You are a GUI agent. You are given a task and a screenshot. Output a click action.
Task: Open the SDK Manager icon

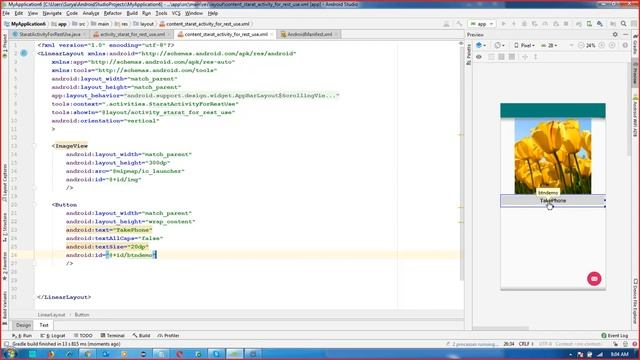[x=600, y=24]
